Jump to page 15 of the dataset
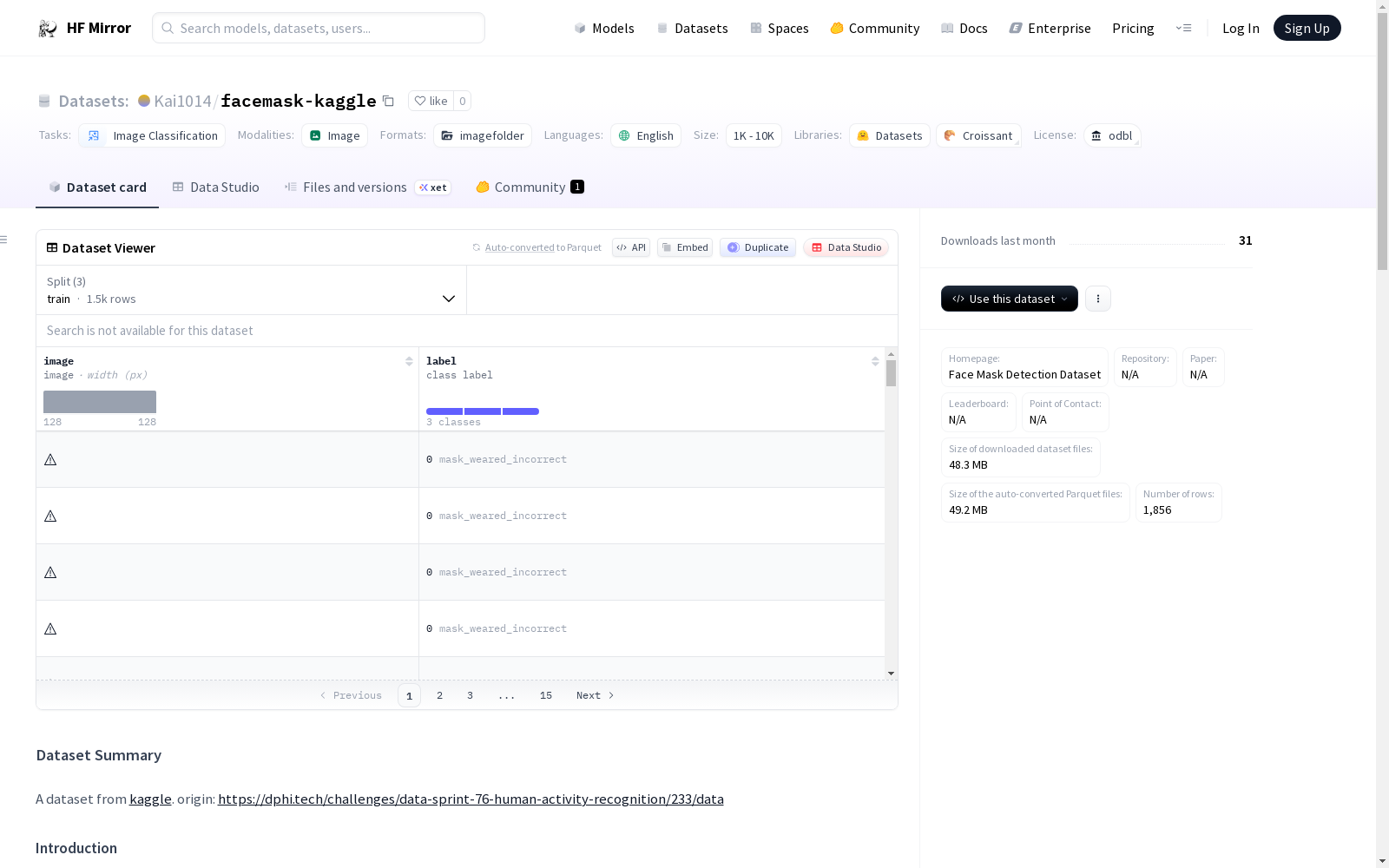Viewport: 1389px width, 868px height. pos(546,695)
